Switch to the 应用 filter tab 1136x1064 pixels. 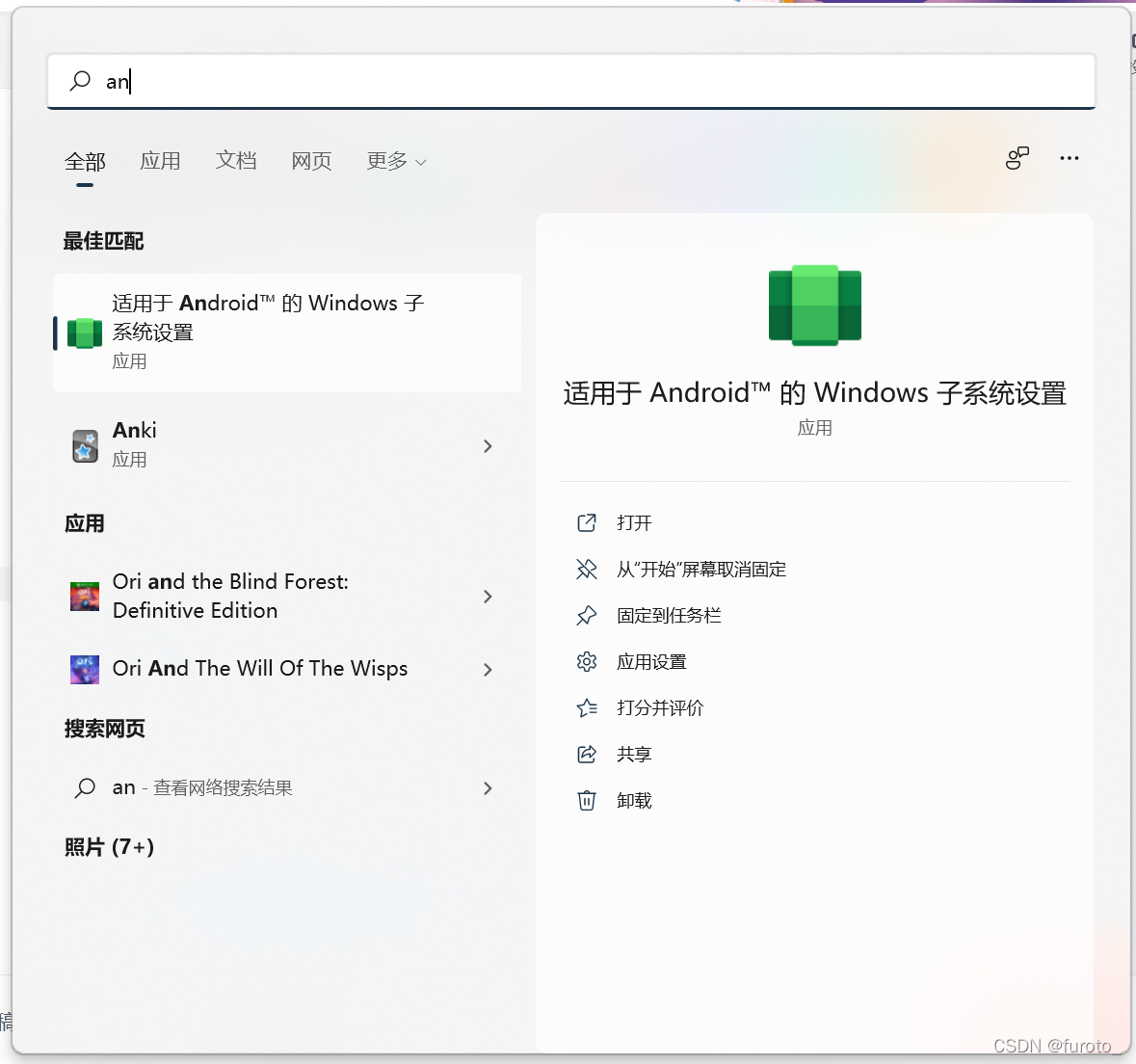160,161
